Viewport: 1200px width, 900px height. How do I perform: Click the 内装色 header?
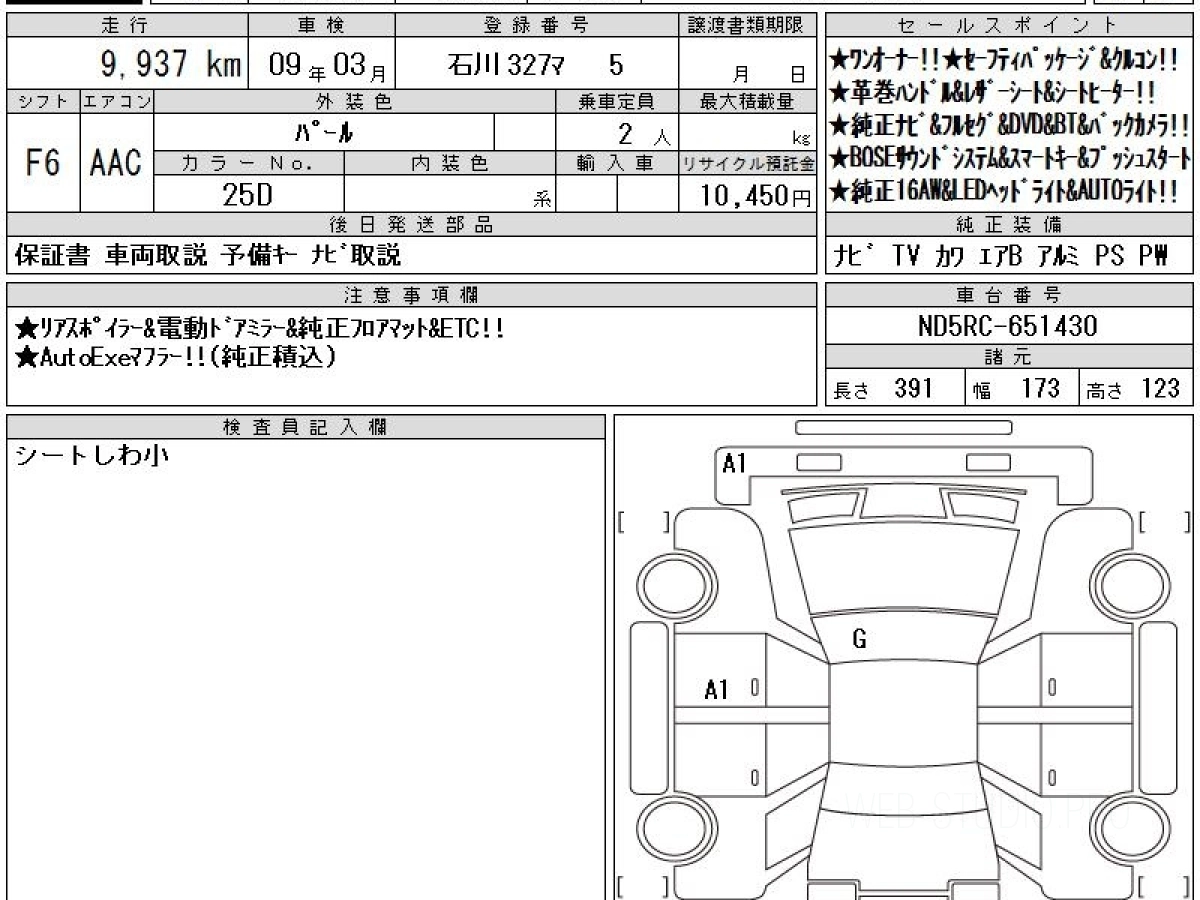449,163
